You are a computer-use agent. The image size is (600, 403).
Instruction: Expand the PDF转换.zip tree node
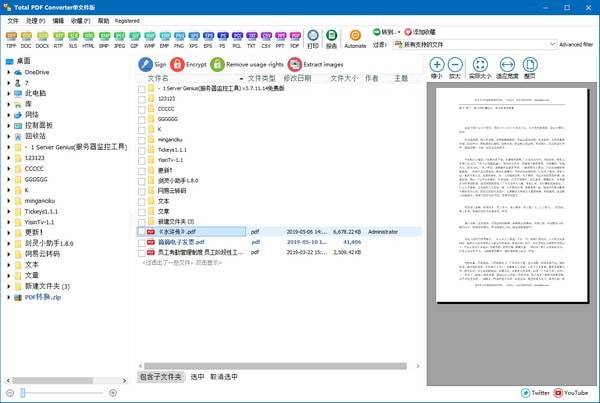pyautogui.click(x=8, y=297)
